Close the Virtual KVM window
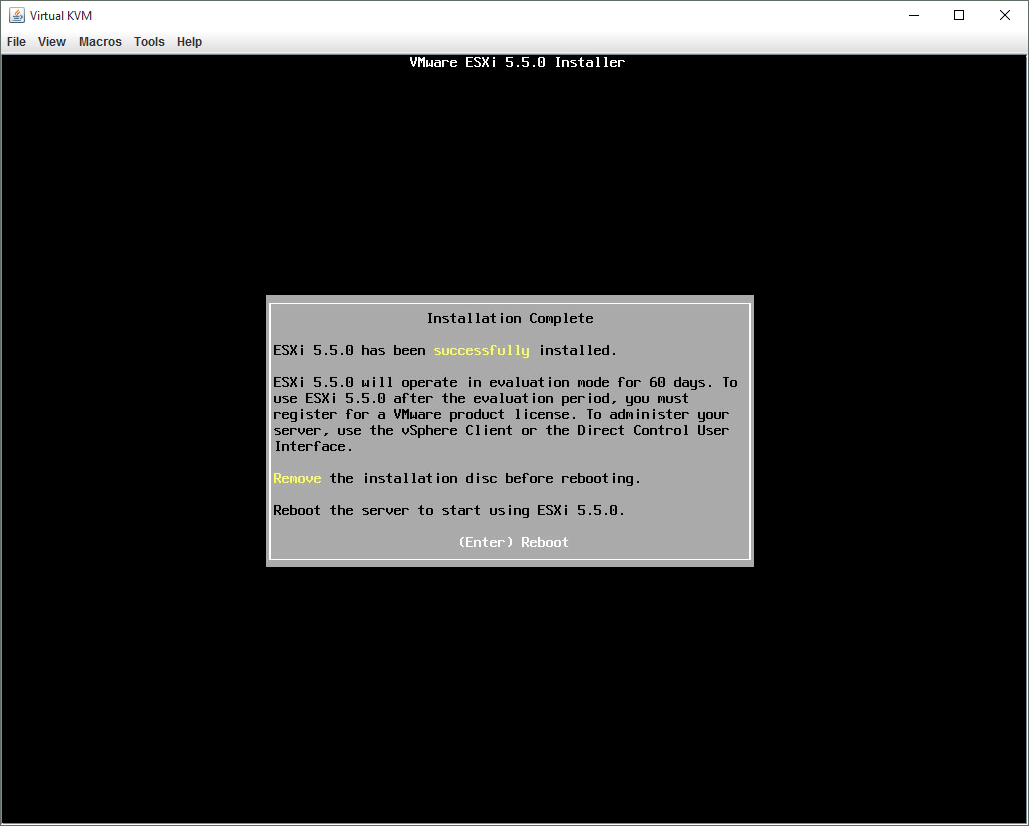This screenshot has height=826, width=1029. pyautogui.click(x=1005, y=15)
